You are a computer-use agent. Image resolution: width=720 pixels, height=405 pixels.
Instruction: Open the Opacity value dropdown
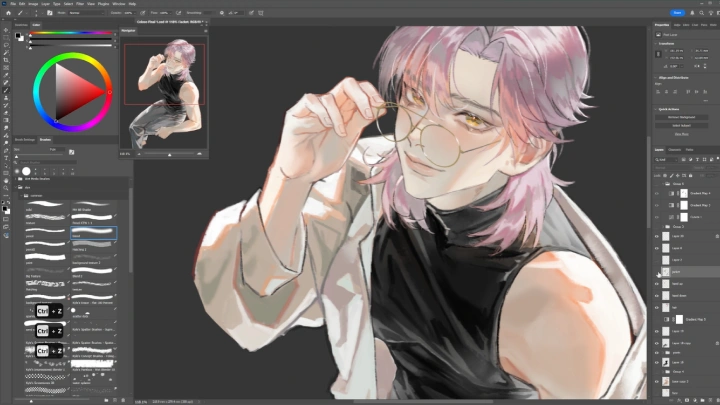coord(135,13)
